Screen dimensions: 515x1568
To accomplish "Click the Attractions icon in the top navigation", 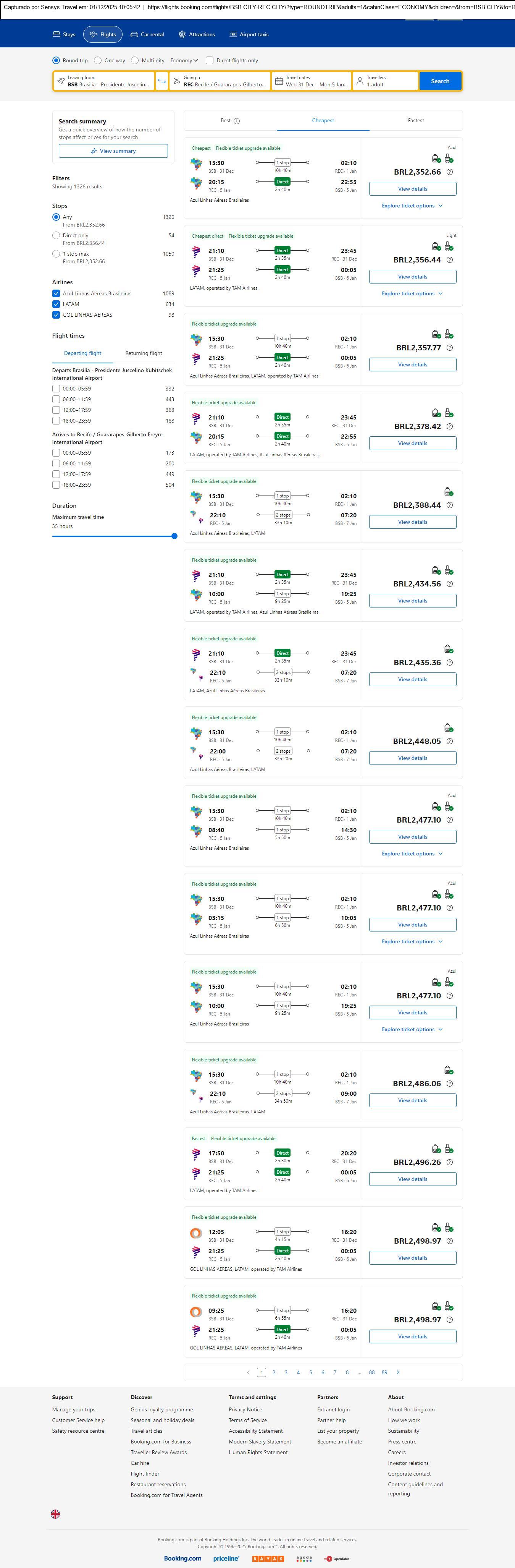I will [x=182, y=35].
